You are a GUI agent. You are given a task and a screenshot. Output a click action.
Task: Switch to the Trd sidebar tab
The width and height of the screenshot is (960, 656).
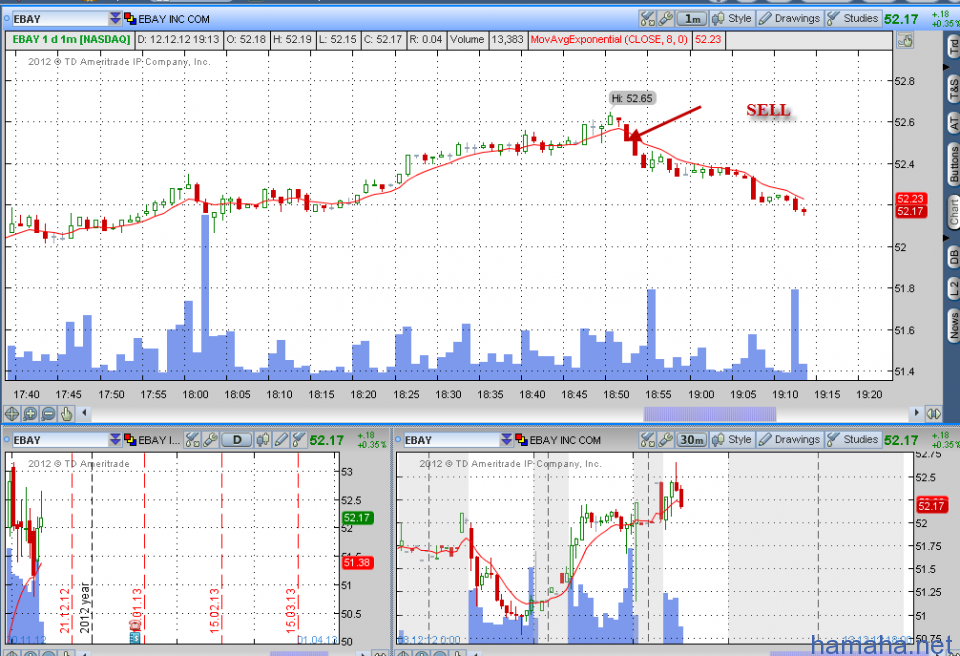(x=953, y=47)
